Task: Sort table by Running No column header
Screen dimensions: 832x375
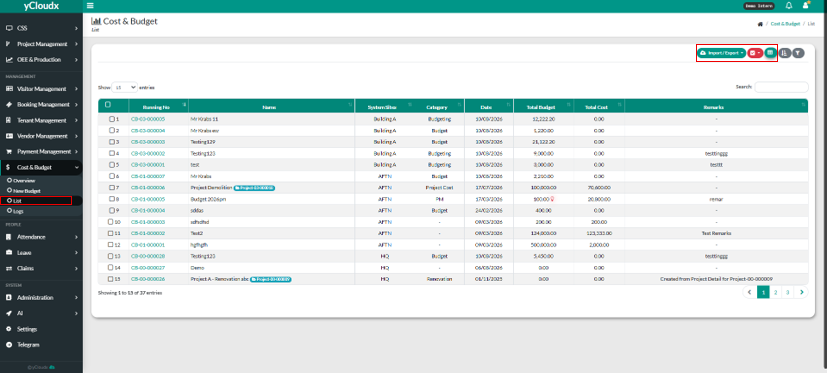Action: point(158,107)
